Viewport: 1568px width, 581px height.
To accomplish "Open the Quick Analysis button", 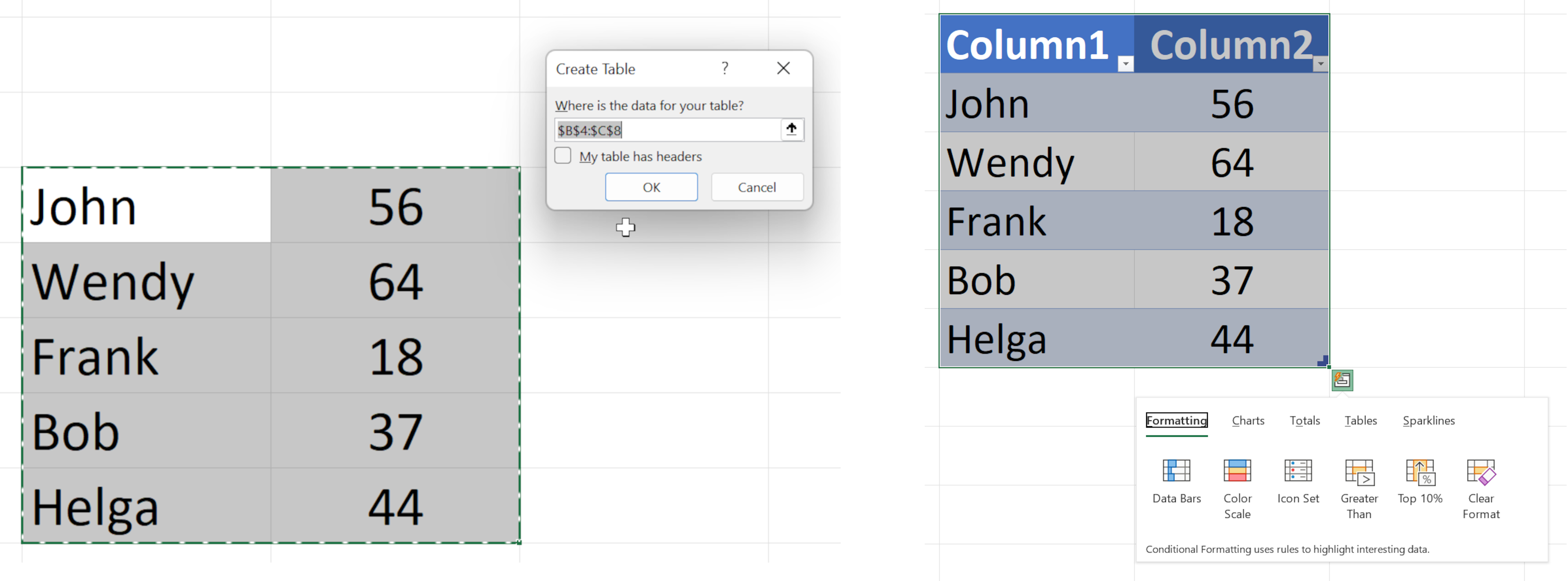I will pos(1342,380).
